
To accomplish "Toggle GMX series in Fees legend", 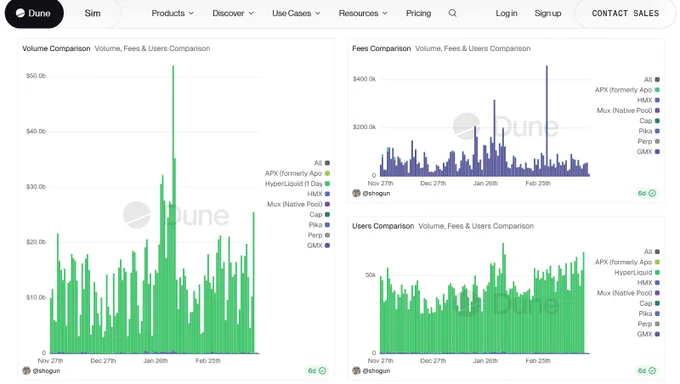I will click(648, 152).
